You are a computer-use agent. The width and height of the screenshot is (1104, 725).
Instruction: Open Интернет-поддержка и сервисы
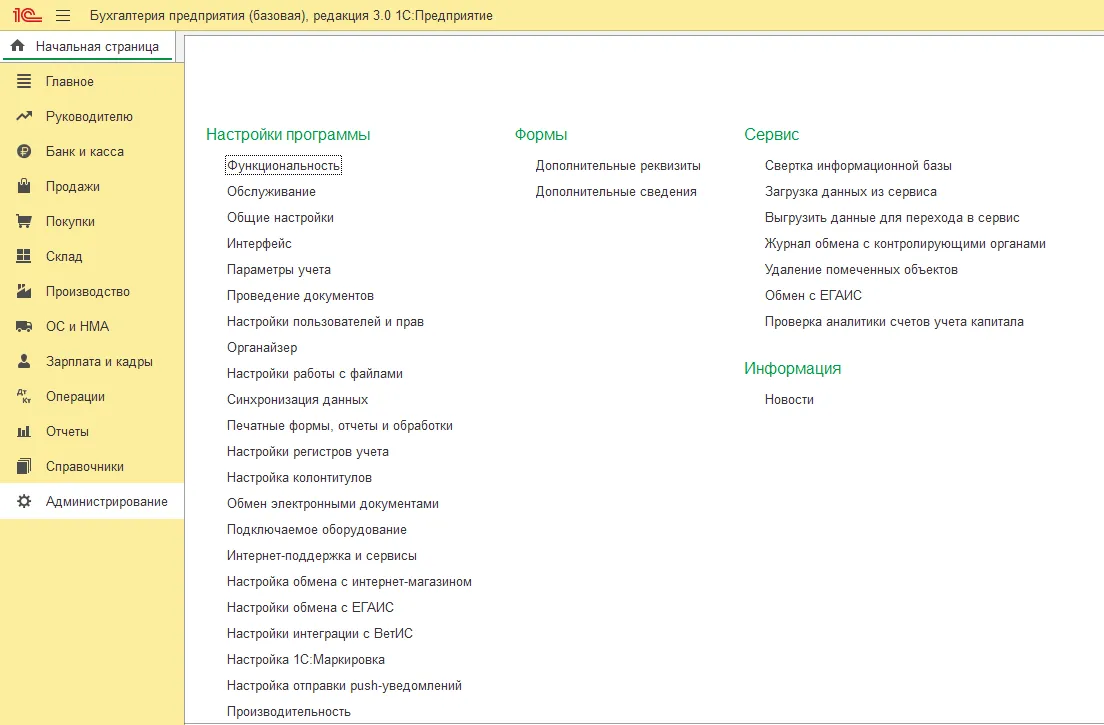pyautogui.click(x=322, y=556)
